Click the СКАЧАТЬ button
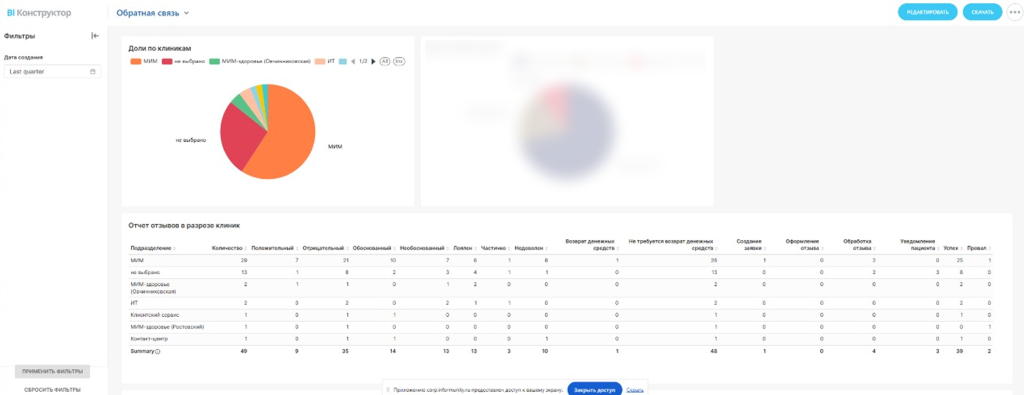 coord(982,12)
